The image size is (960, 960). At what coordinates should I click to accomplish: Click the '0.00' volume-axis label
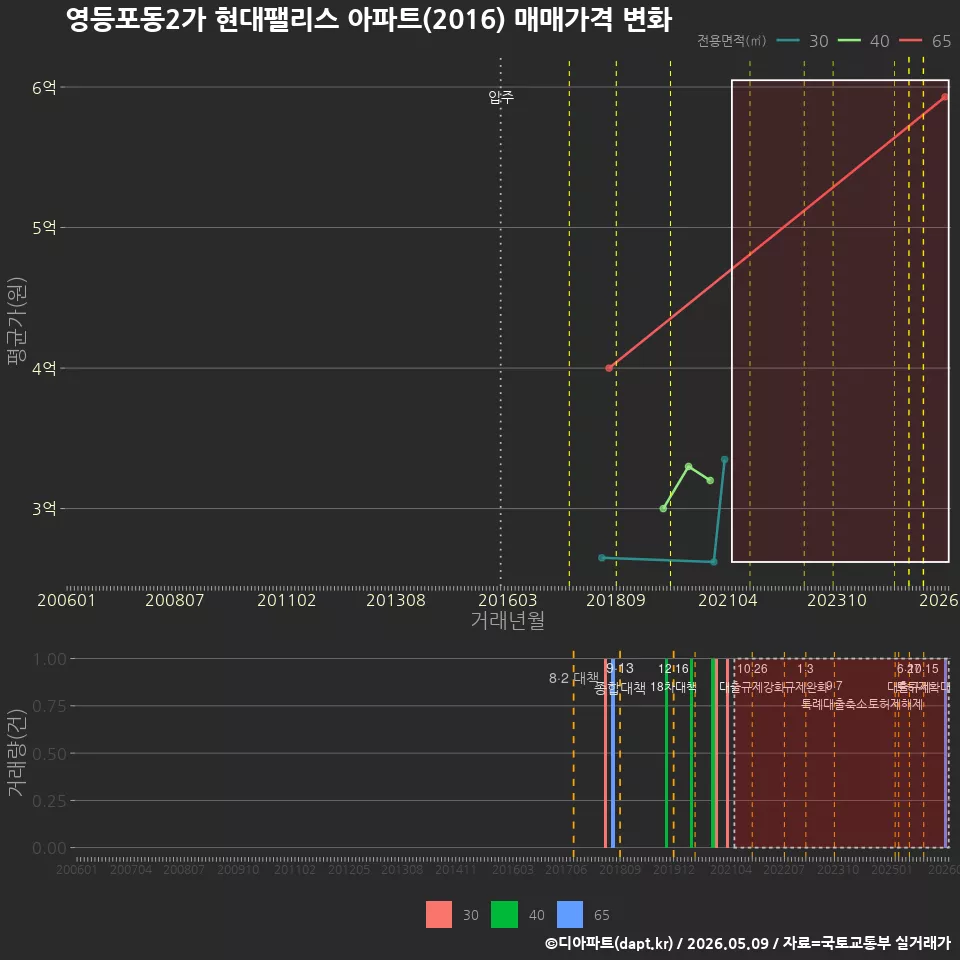click(50, 849)
